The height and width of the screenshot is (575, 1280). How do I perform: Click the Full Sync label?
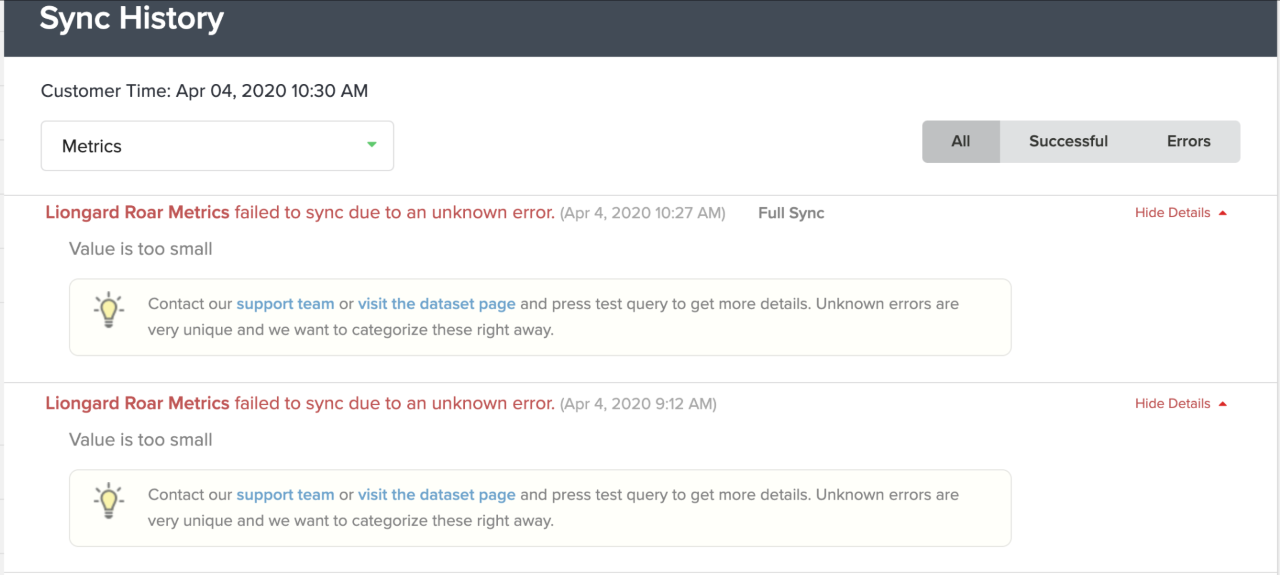pyautogui.click(x=791, y=213)
